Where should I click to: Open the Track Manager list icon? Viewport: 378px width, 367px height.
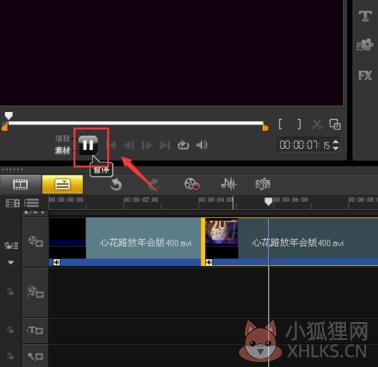[32, 203]
